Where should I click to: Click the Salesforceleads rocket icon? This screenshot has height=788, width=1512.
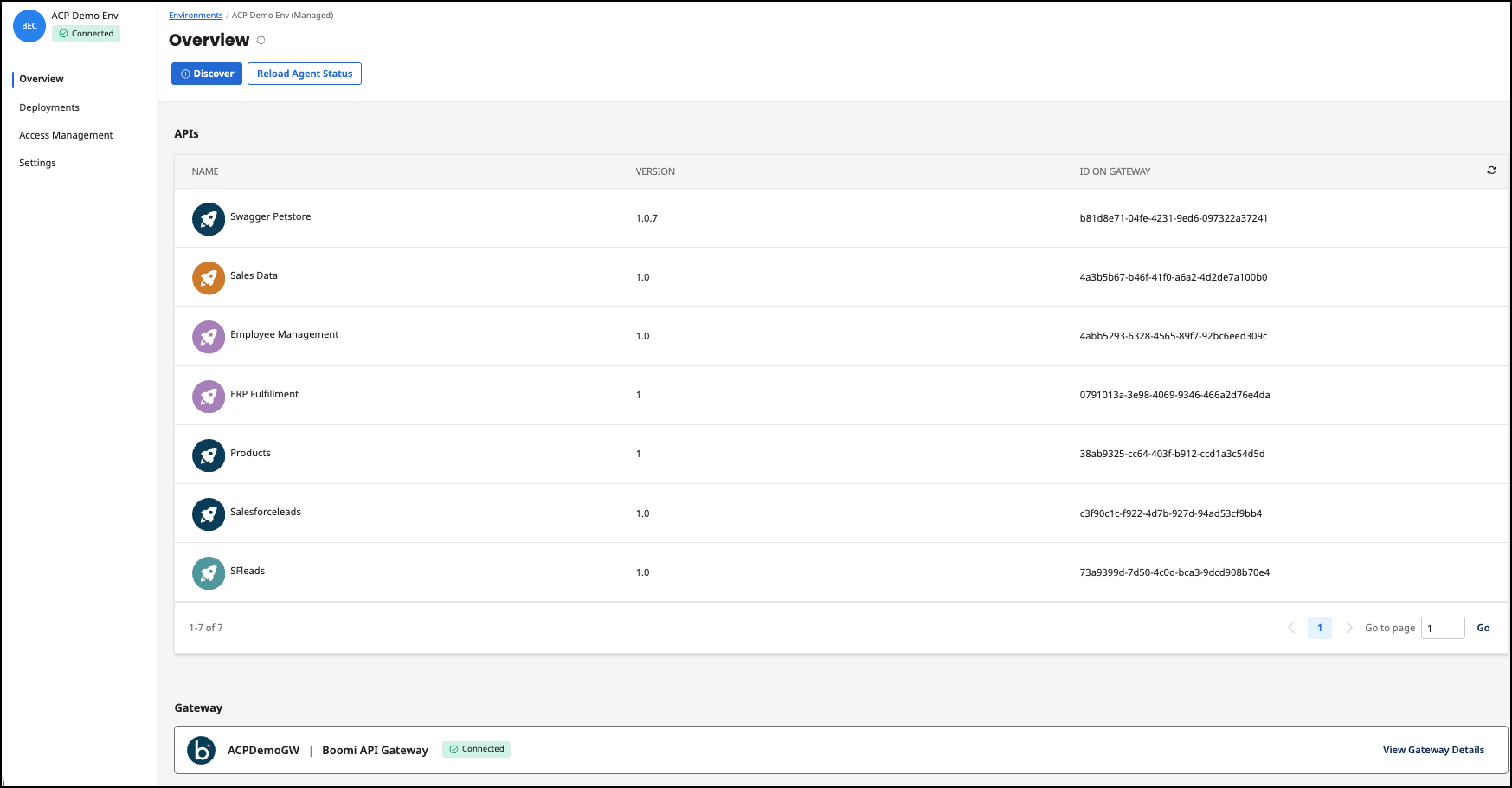click(208, 513)
